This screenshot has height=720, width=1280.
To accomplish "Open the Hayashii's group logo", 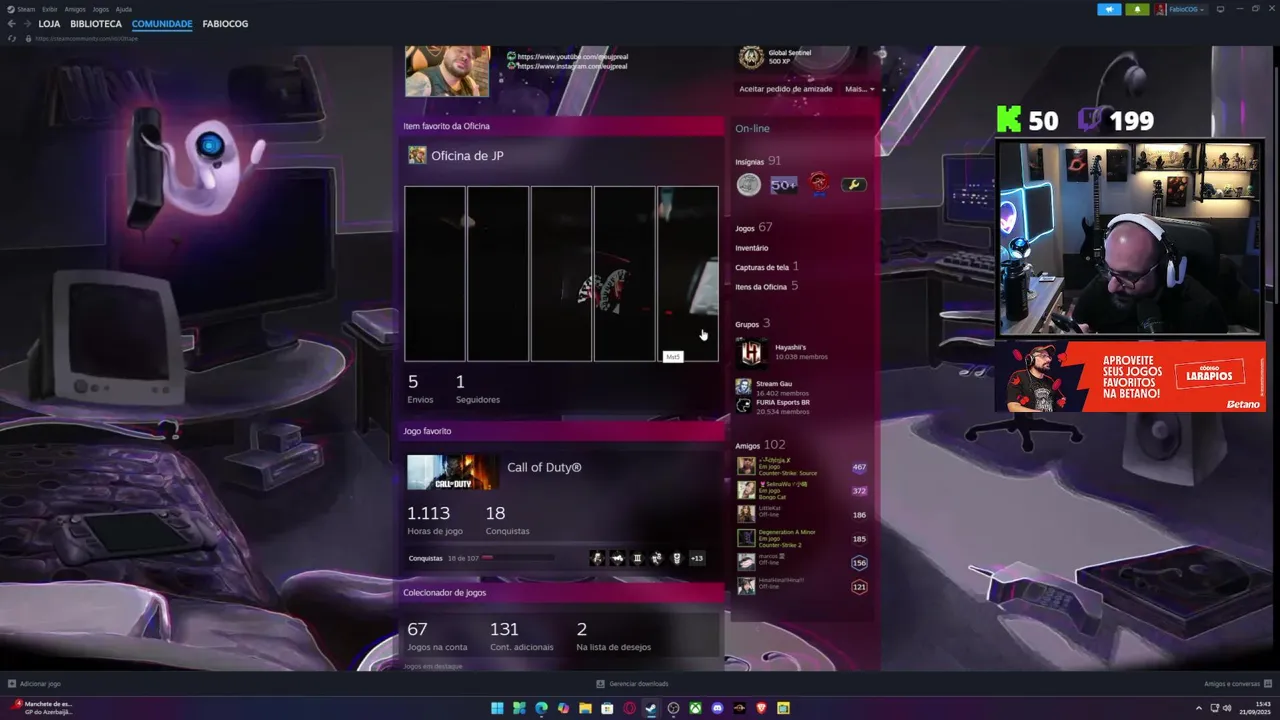I will (x=752, y=352).
